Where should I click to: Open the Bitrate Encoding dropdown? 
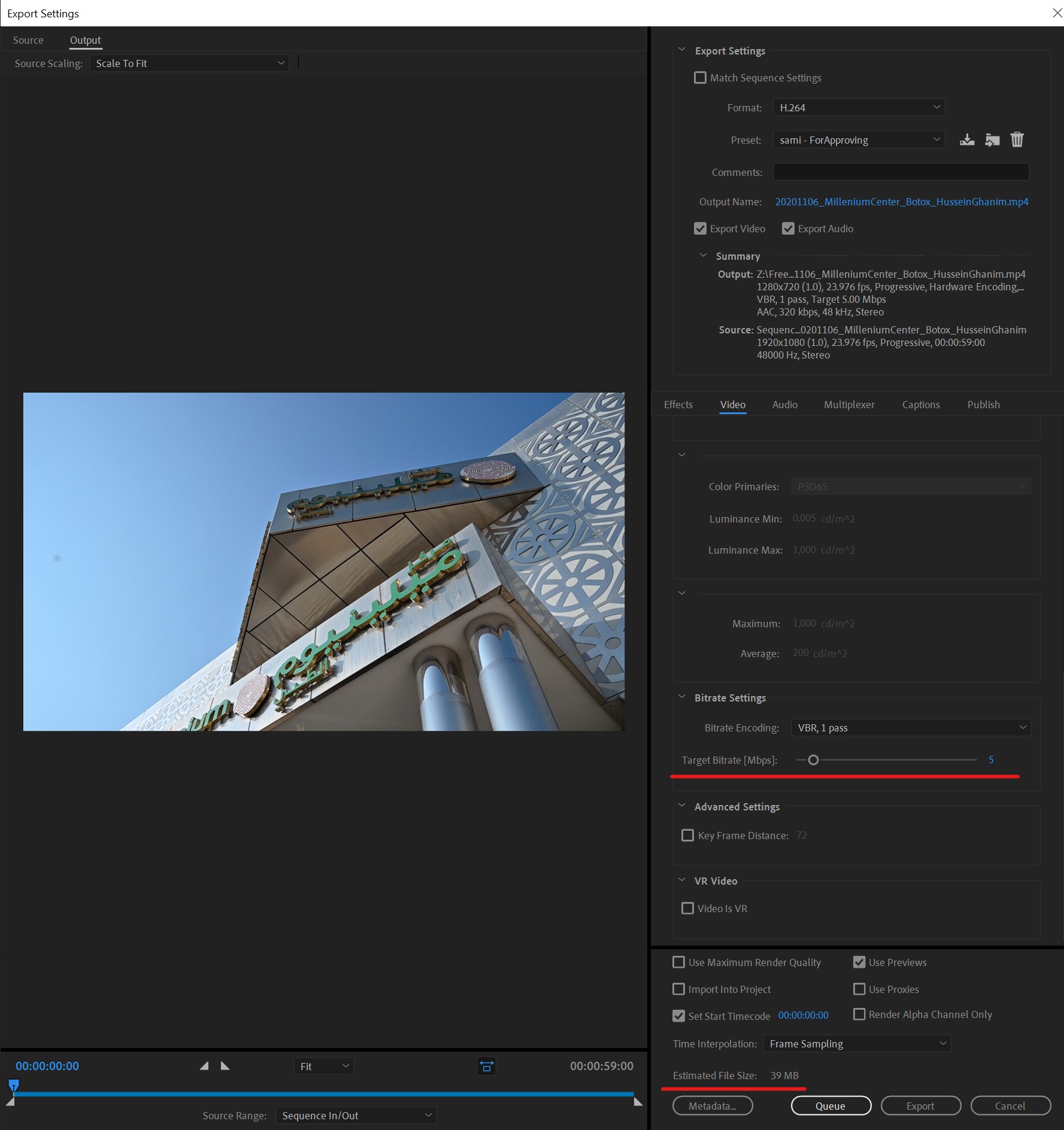tap(911, 727)
